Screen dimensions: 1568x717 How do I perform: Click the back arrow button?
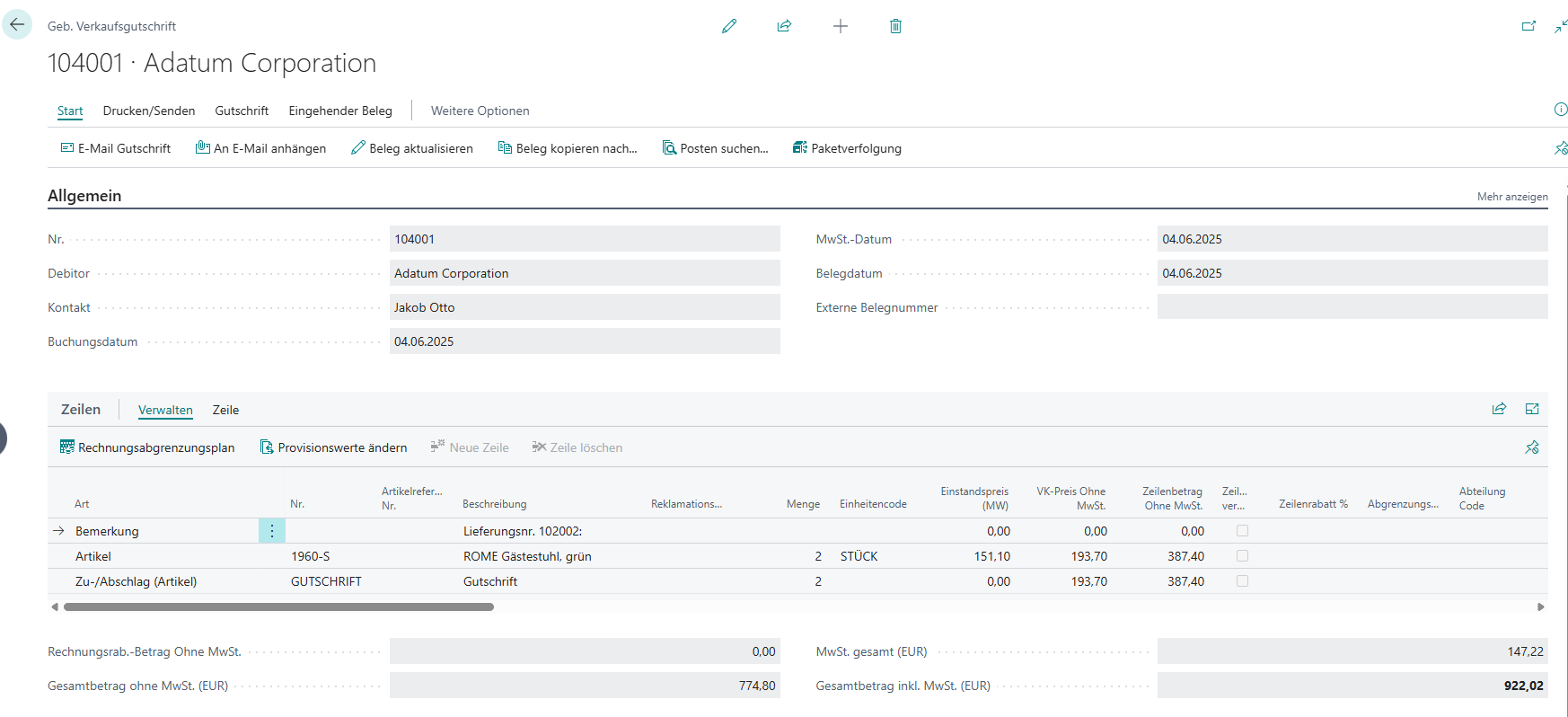[17, 24]
